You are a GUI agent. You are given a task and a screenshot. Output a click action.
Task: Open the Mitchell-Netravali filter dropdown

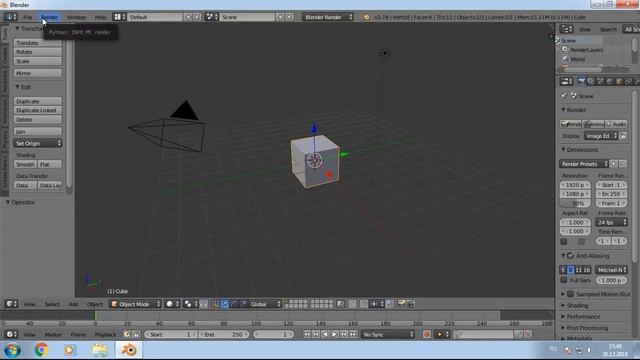click(611, 270)
